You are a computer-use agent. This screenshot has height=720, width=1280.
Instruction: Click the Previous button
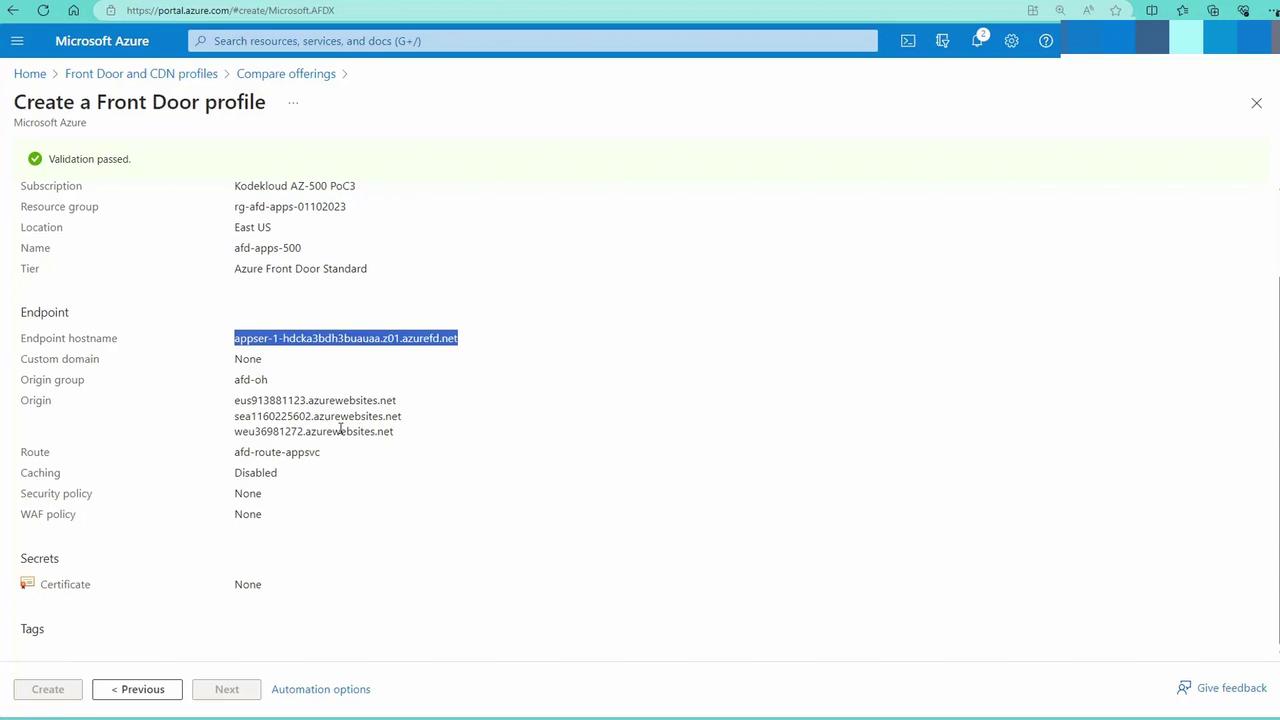tap(137, 689)
